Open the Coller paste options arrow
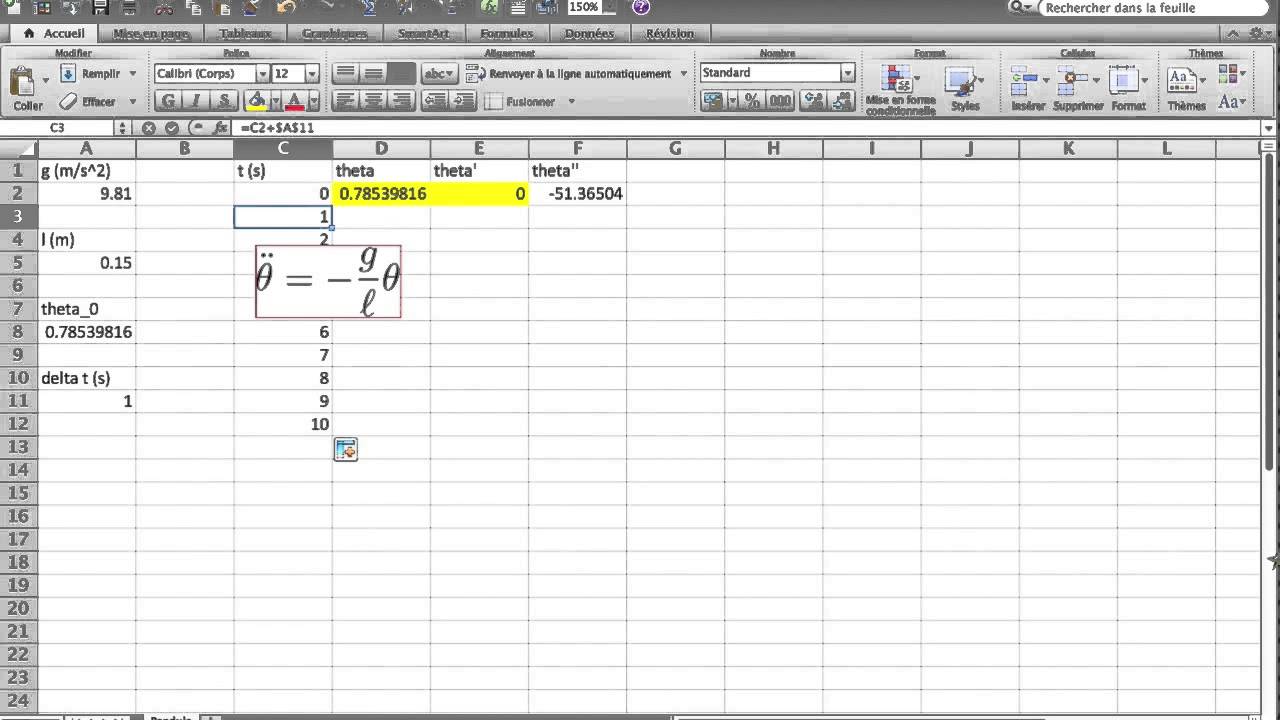Image resolution: width=1280 pixels, height=720 pixels. [x=46, y=81]
